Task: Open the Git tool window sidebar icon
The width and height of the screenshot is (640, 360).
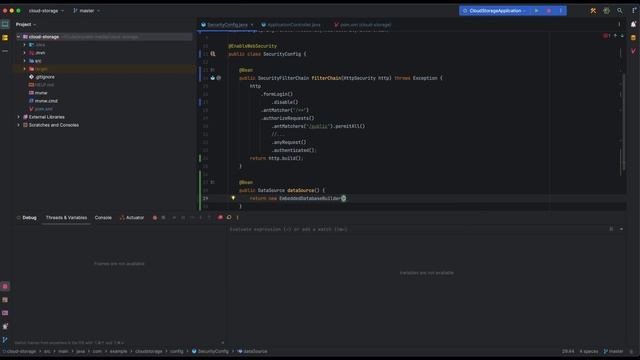Action: point(5,340)
